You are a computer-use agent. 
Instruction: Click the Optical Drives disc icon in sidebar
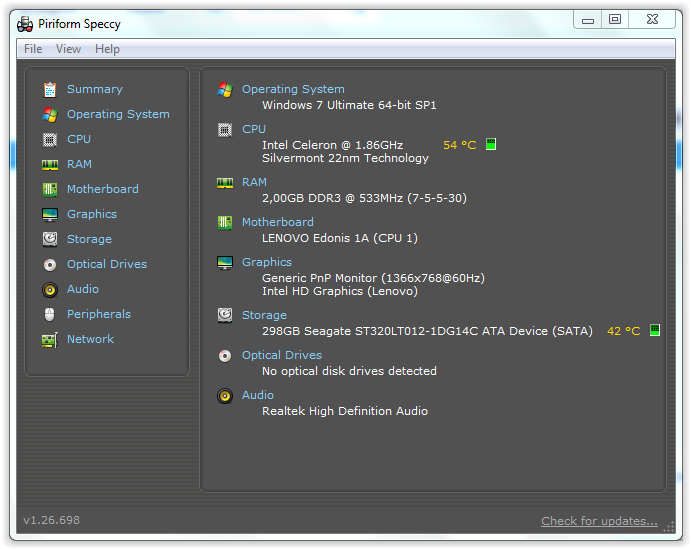click(49, 264)
